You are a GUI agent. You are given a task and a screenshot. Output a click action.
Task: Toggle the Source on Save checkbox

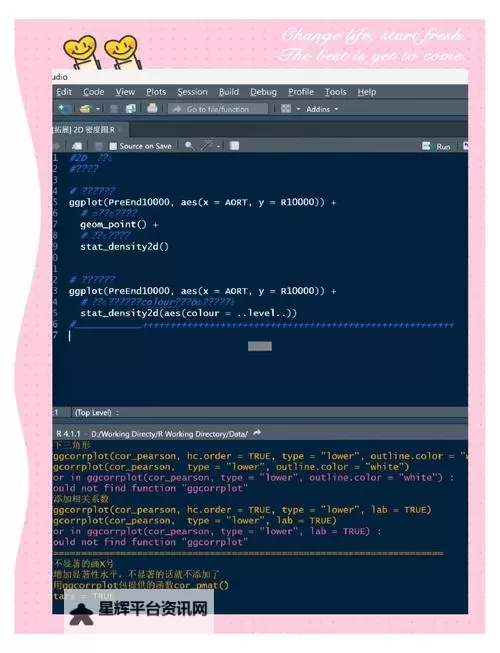pos(113,146)
